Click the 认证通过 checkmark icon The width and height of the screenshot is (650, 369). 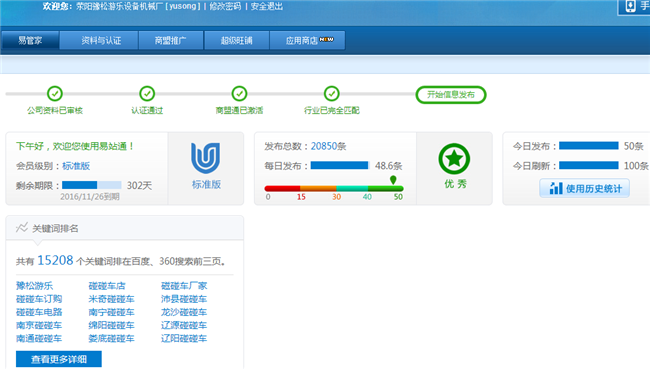coord(147,94)
